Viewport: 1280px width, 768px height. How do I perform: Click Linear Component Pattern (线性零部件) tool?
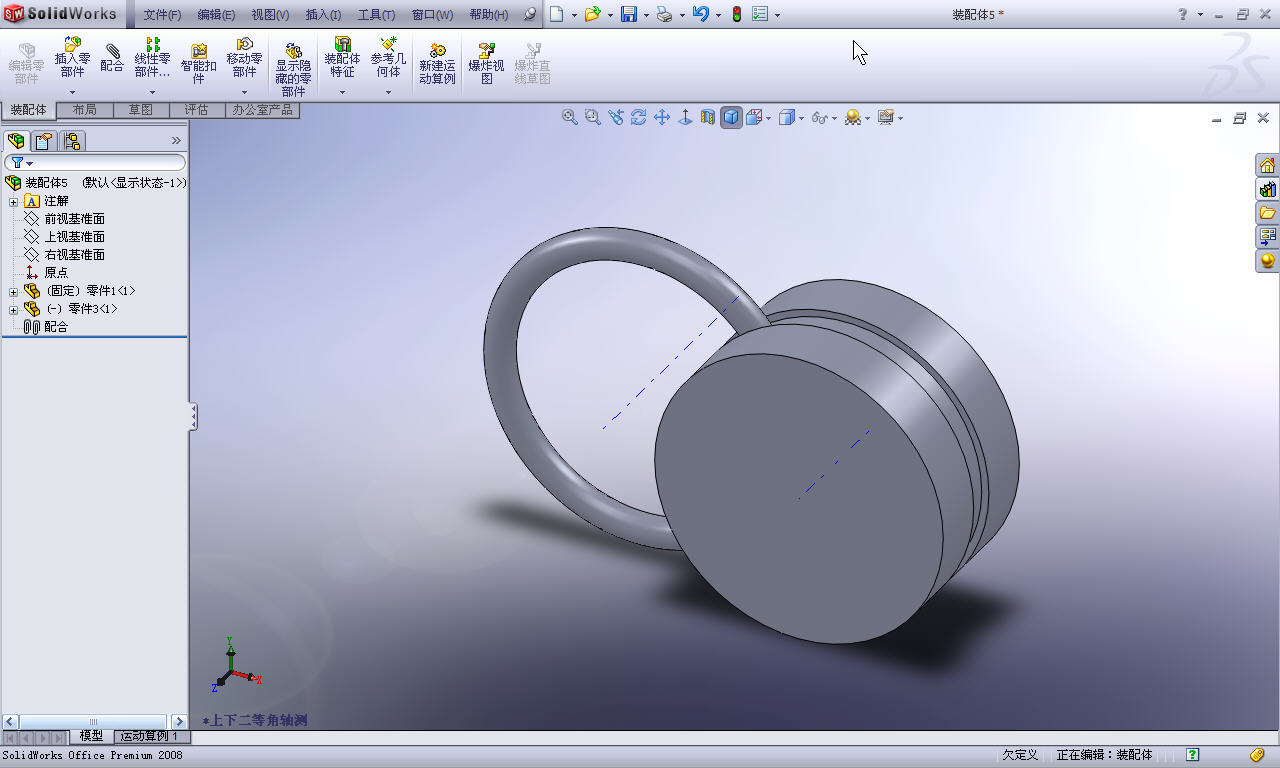coord(152,58)
